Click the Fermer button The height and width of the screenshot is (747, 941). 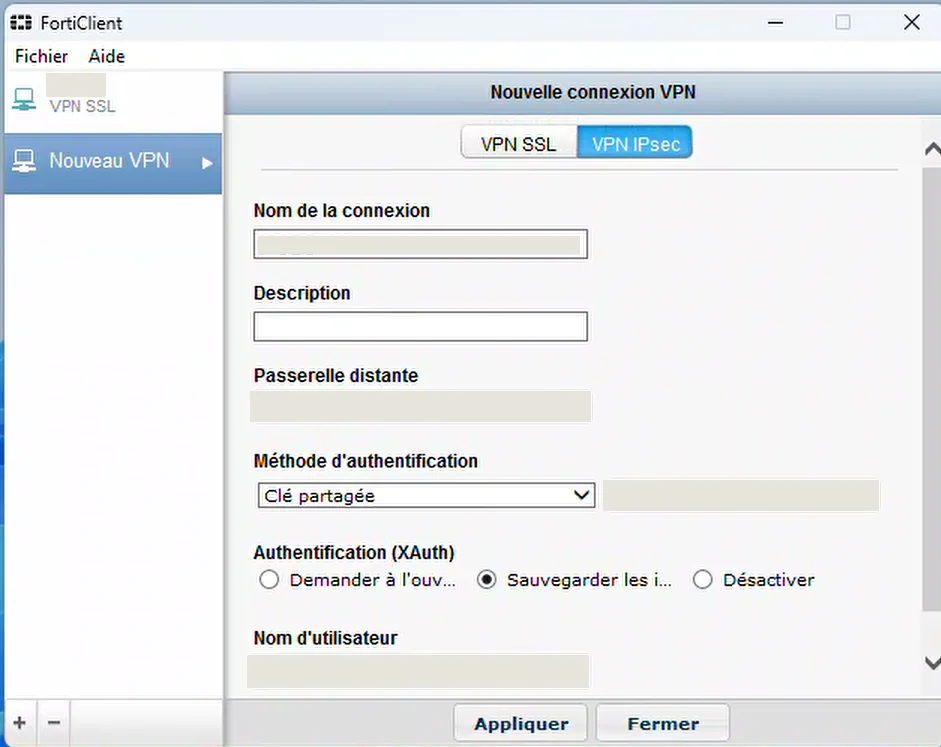point(663,724)
